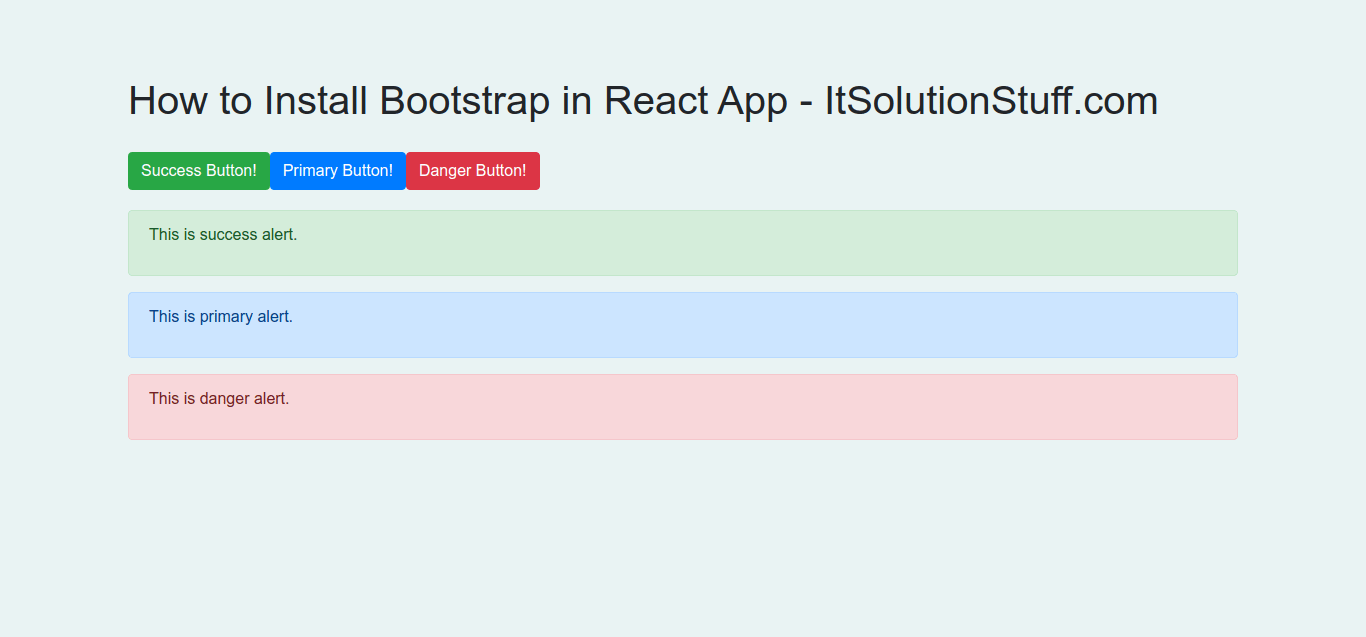Click the green Success Button!
The width and height of the screenshot is (1366, 637).
coord(199,171)
